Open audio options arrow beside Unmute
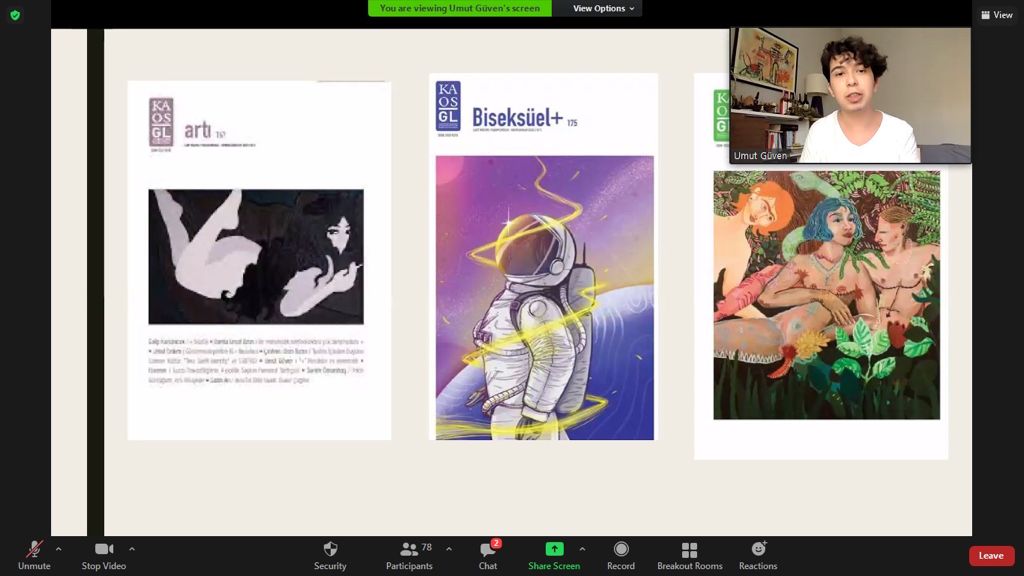The width and height of the screenshot is (1024, 576). (59, 549)
